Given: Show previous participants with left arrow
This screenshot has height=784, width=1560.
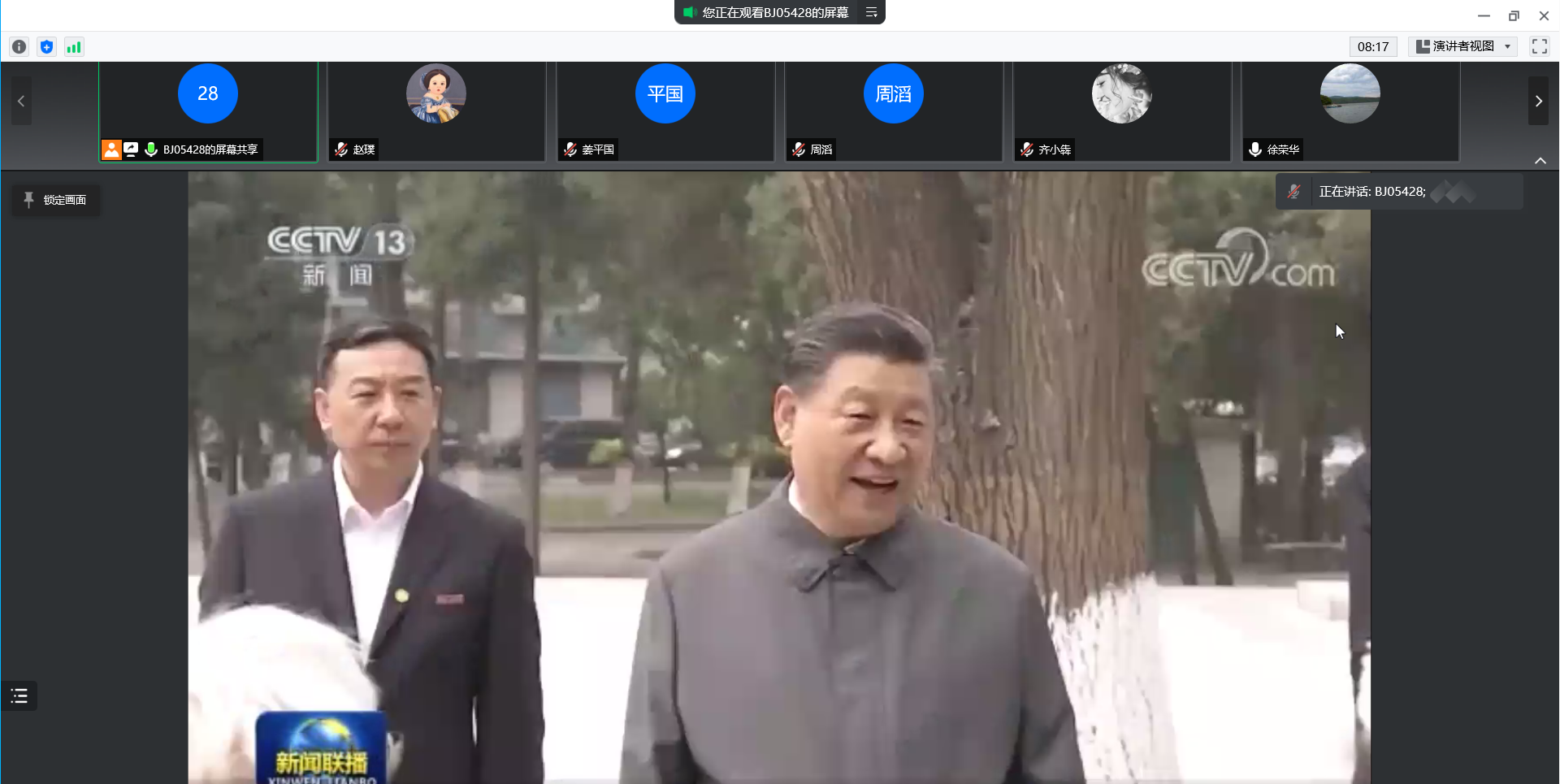Looking at the screenshot, I should (x=21, y=102).
